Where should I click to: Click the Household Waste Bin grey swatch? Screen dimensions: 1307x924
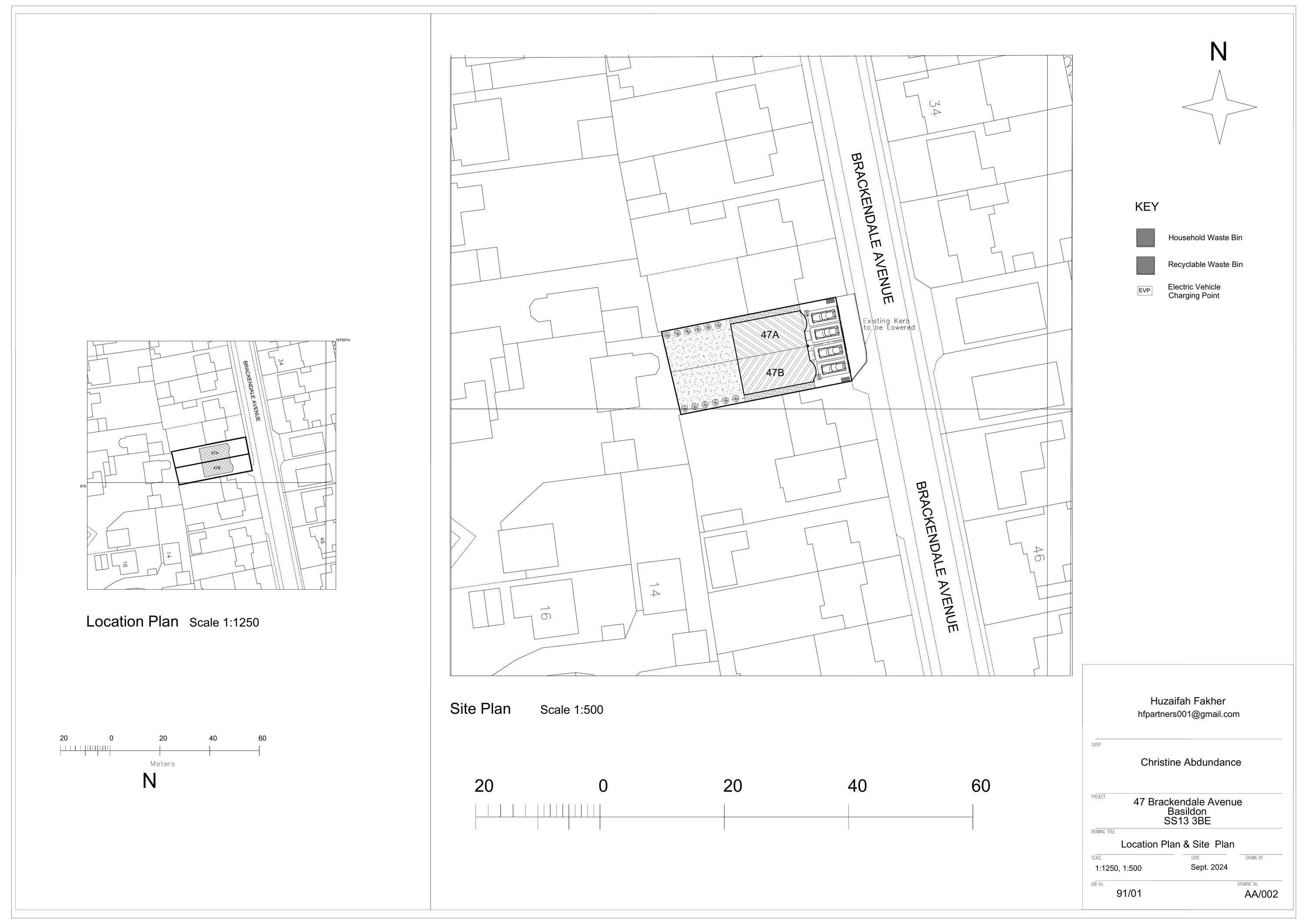(x=1145, y=238)
